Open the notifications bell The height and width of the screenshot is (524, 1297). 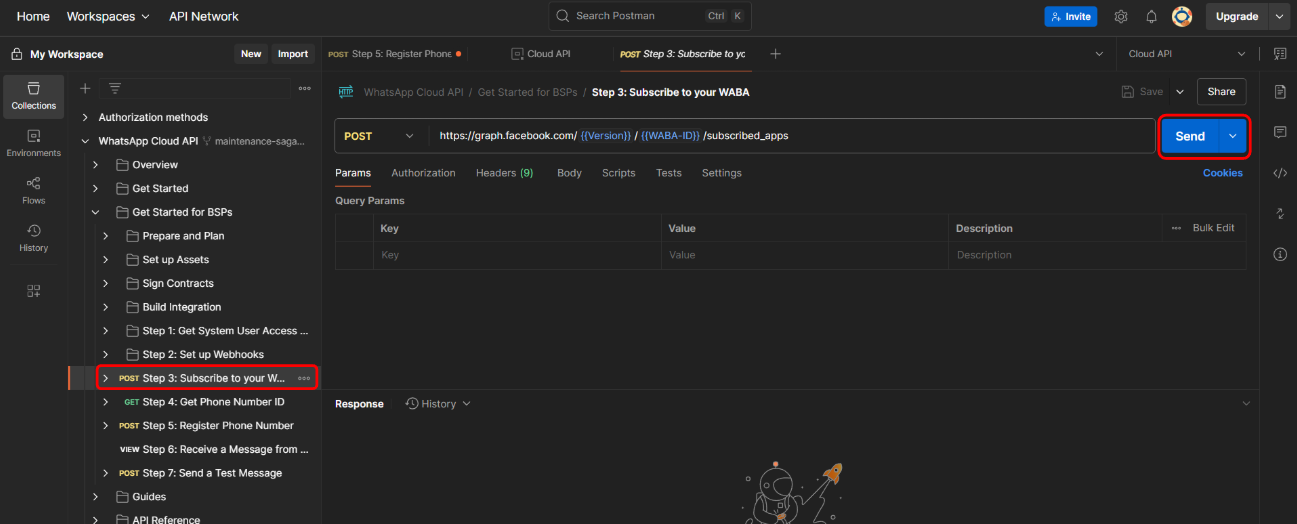1151,17
